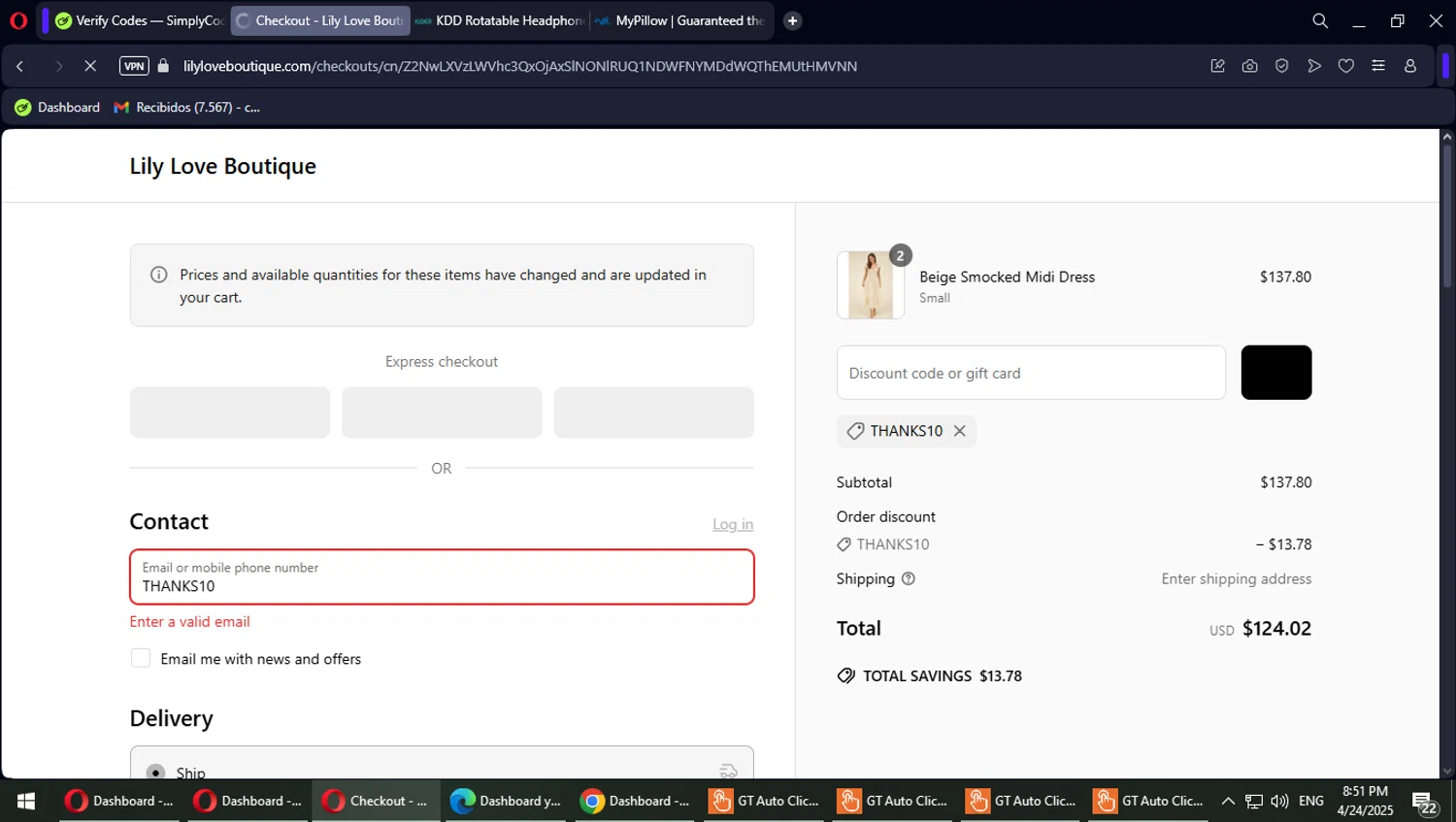1456x822 pixels.
Task: Click the Enter shipping address text
Action: tap(1236, 578)
